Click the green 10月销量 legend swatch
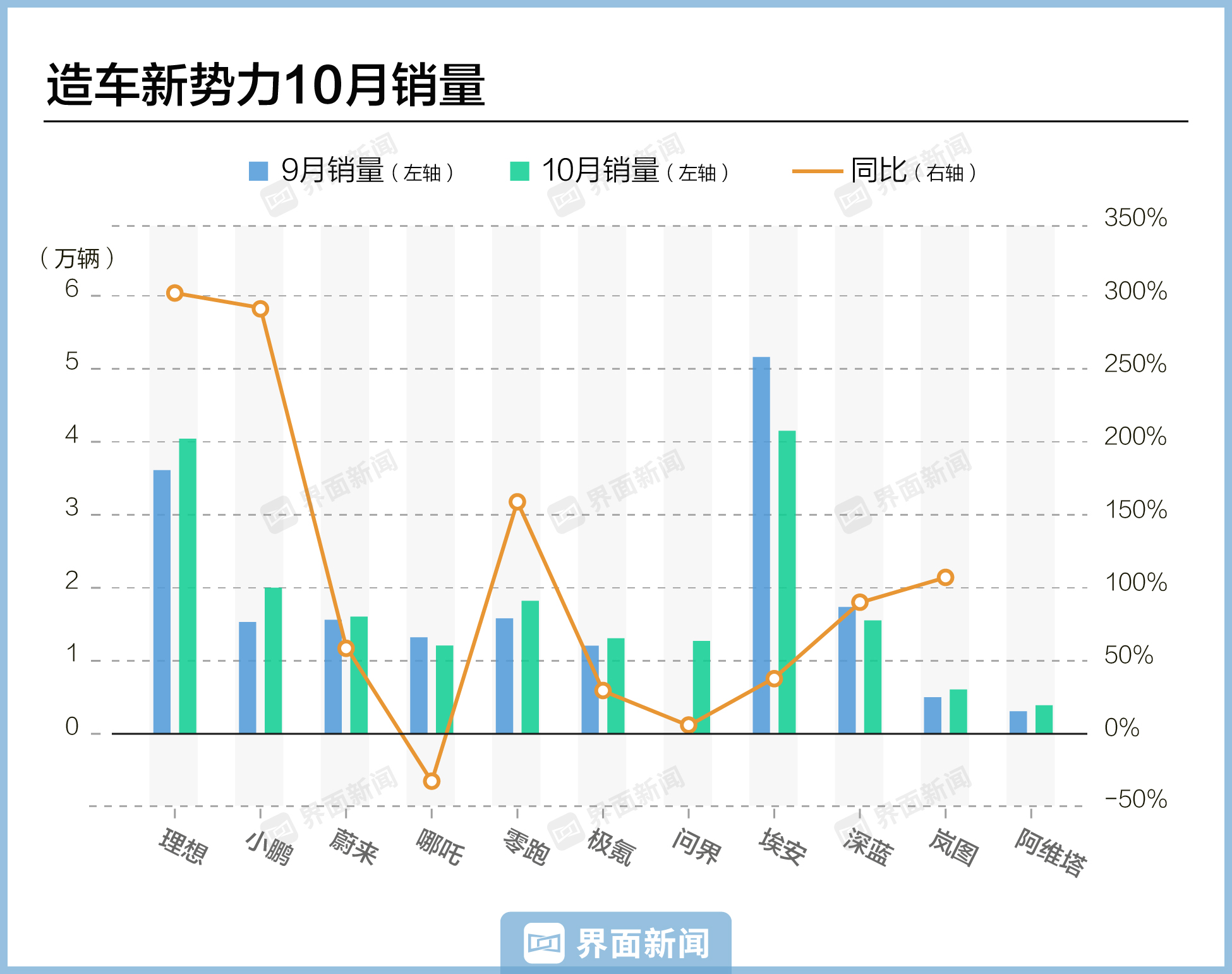Screen dimensions: 1232x974 click(x=519, y=171)
